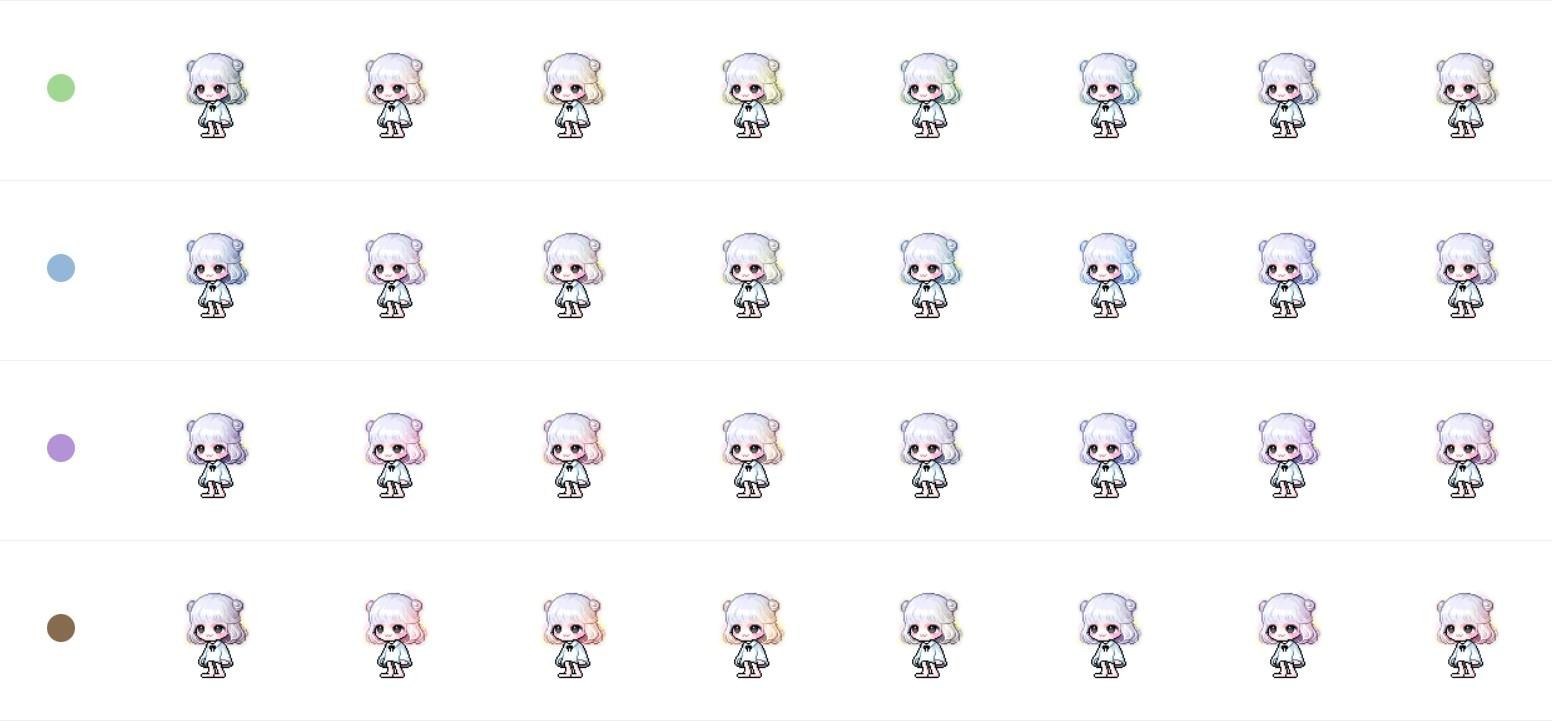Pick fifth character in purple row

click(930, 455)
